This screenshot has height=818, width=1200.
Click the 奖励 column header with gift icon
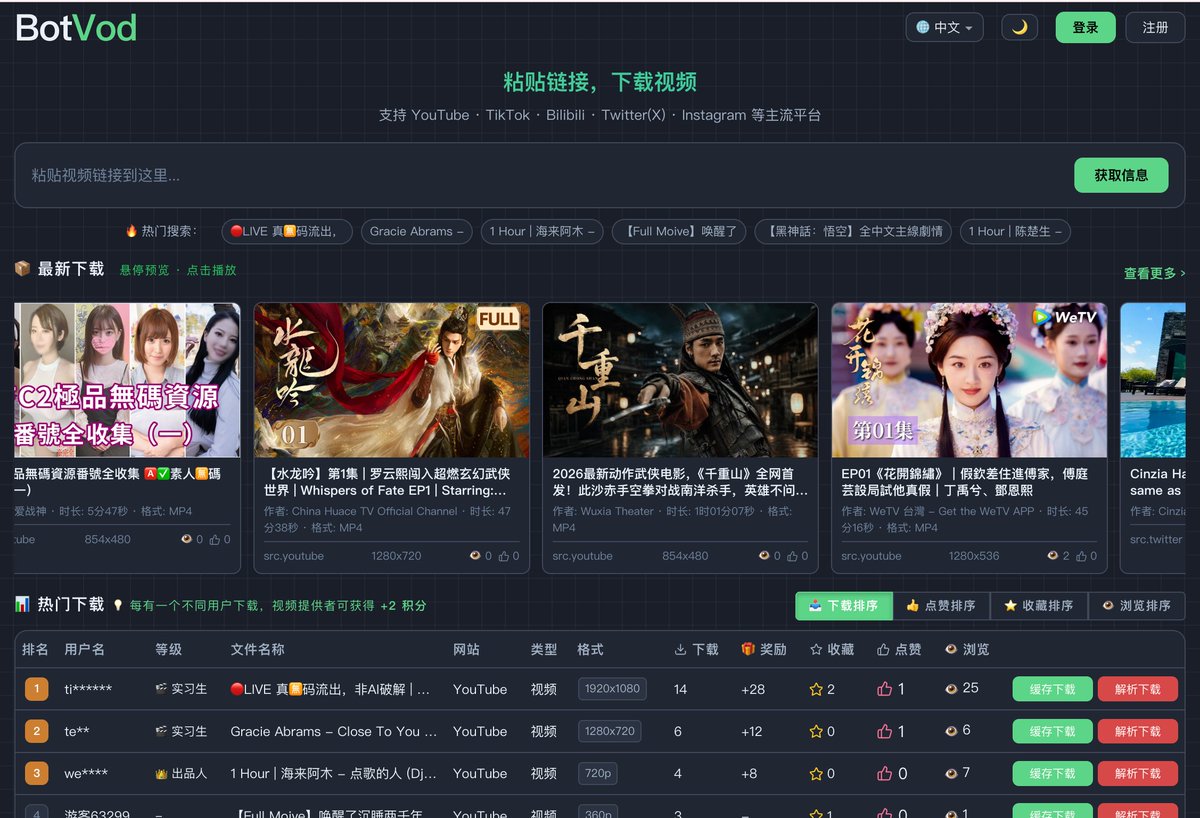(x=763, y=649)
